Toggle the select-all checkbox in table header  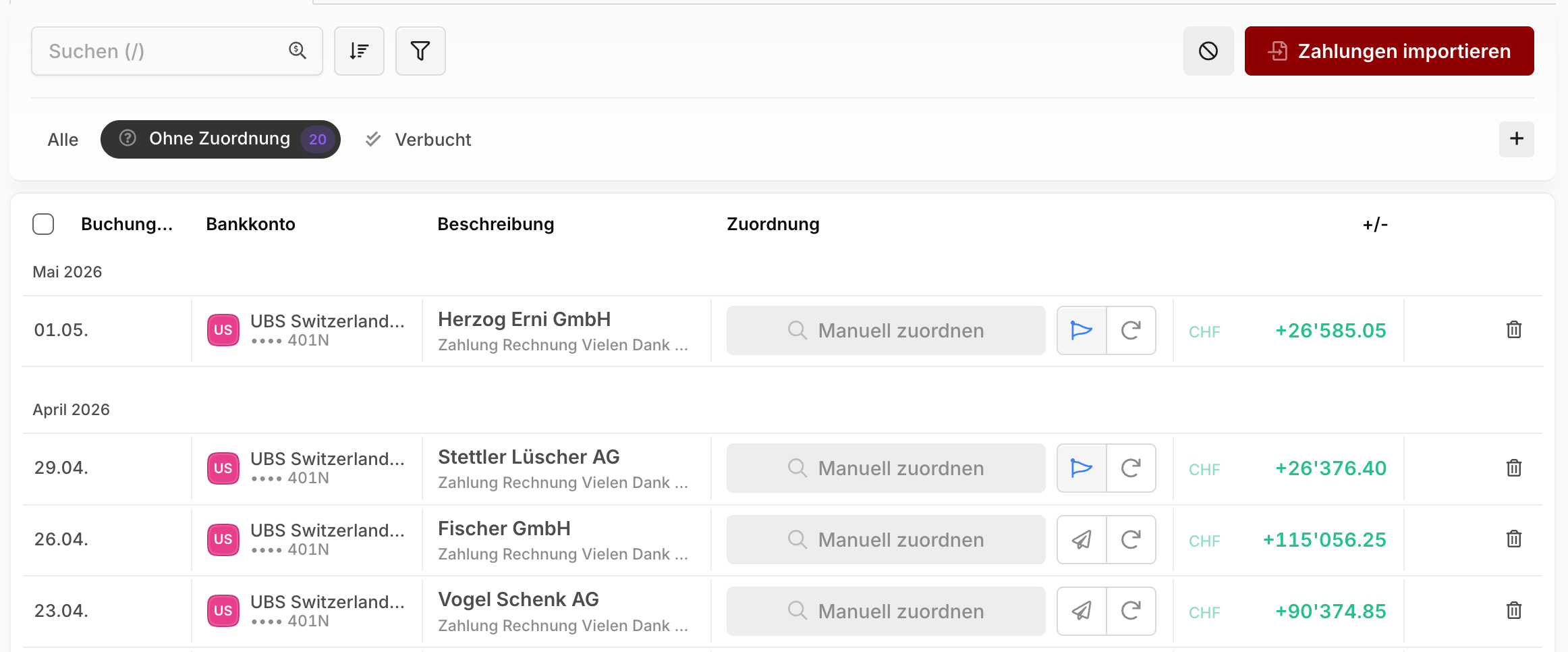tap(43, 224)
